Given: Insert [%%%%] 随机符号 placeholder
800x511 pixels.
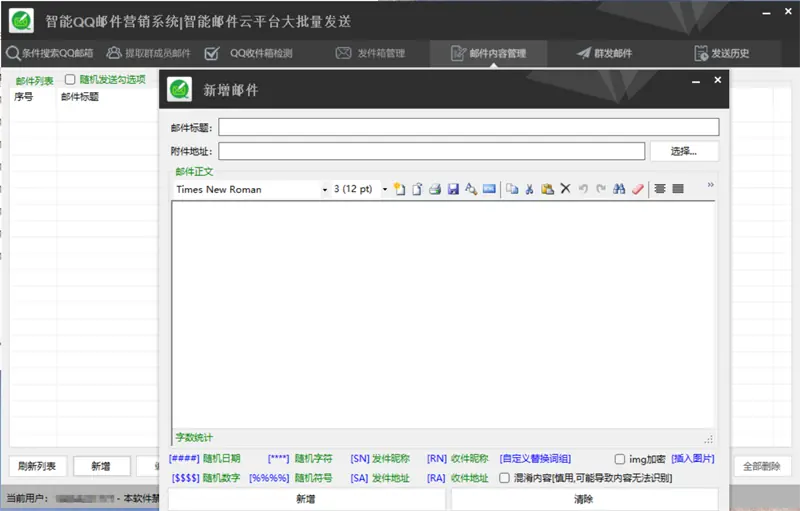Looking at the screenshot, I should tap(290, 478).
